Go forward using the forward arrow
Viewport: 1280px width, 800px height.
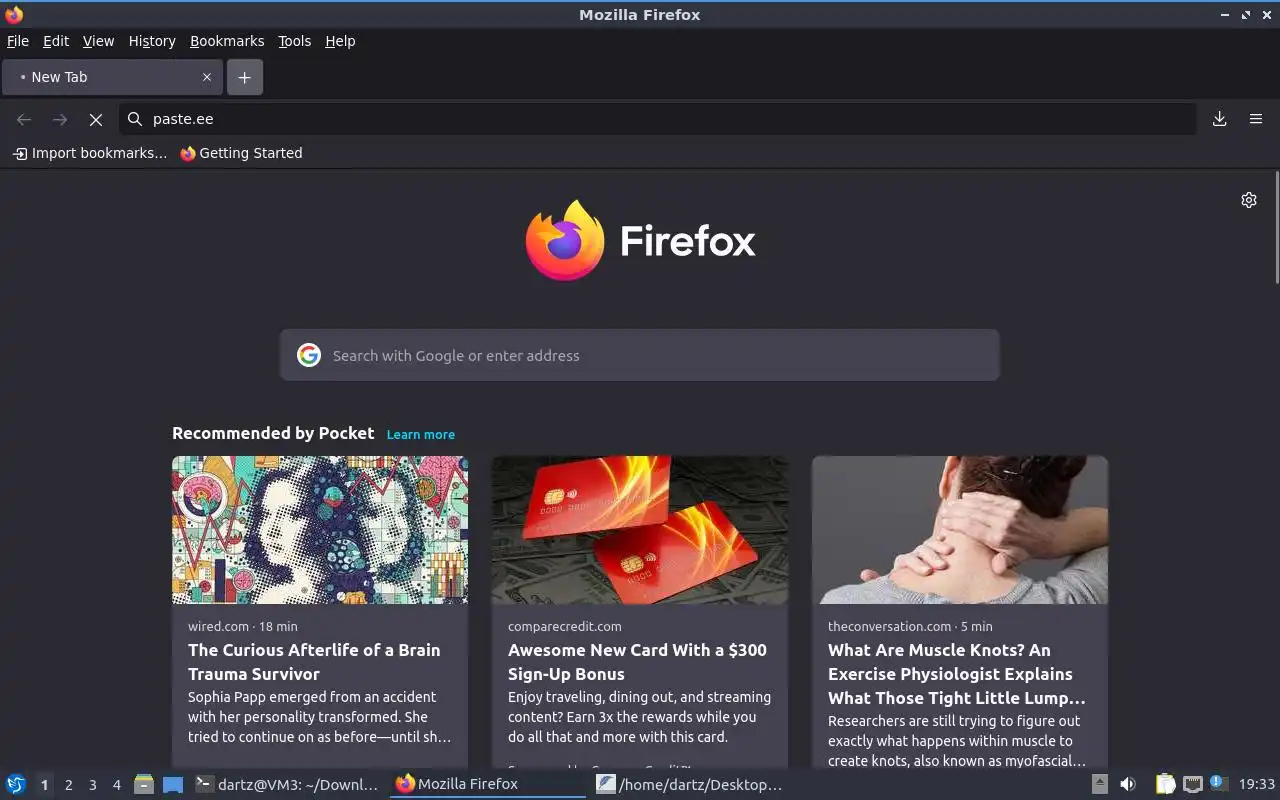tap(60, 119)
